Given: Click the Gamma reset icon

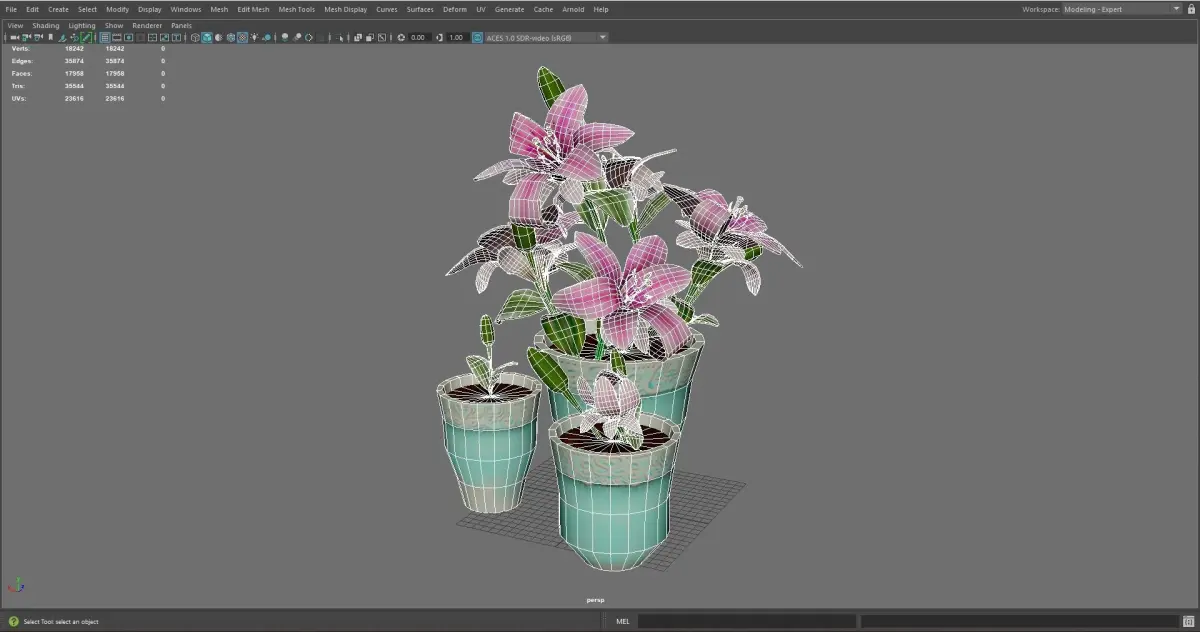Looking at the screenshot, I should click(439, 37).
